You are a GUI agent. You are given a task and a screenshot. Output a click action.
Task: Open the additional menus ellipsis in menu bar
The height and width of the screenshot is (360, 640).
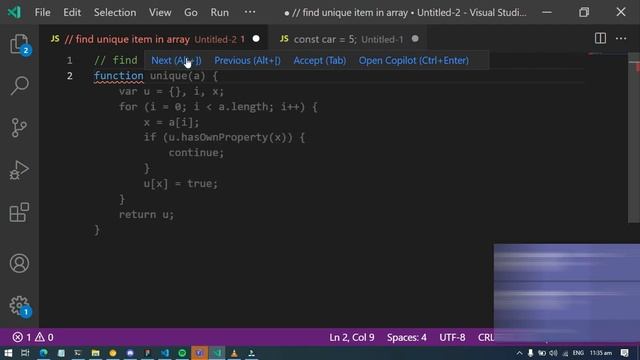coord(250,12)
